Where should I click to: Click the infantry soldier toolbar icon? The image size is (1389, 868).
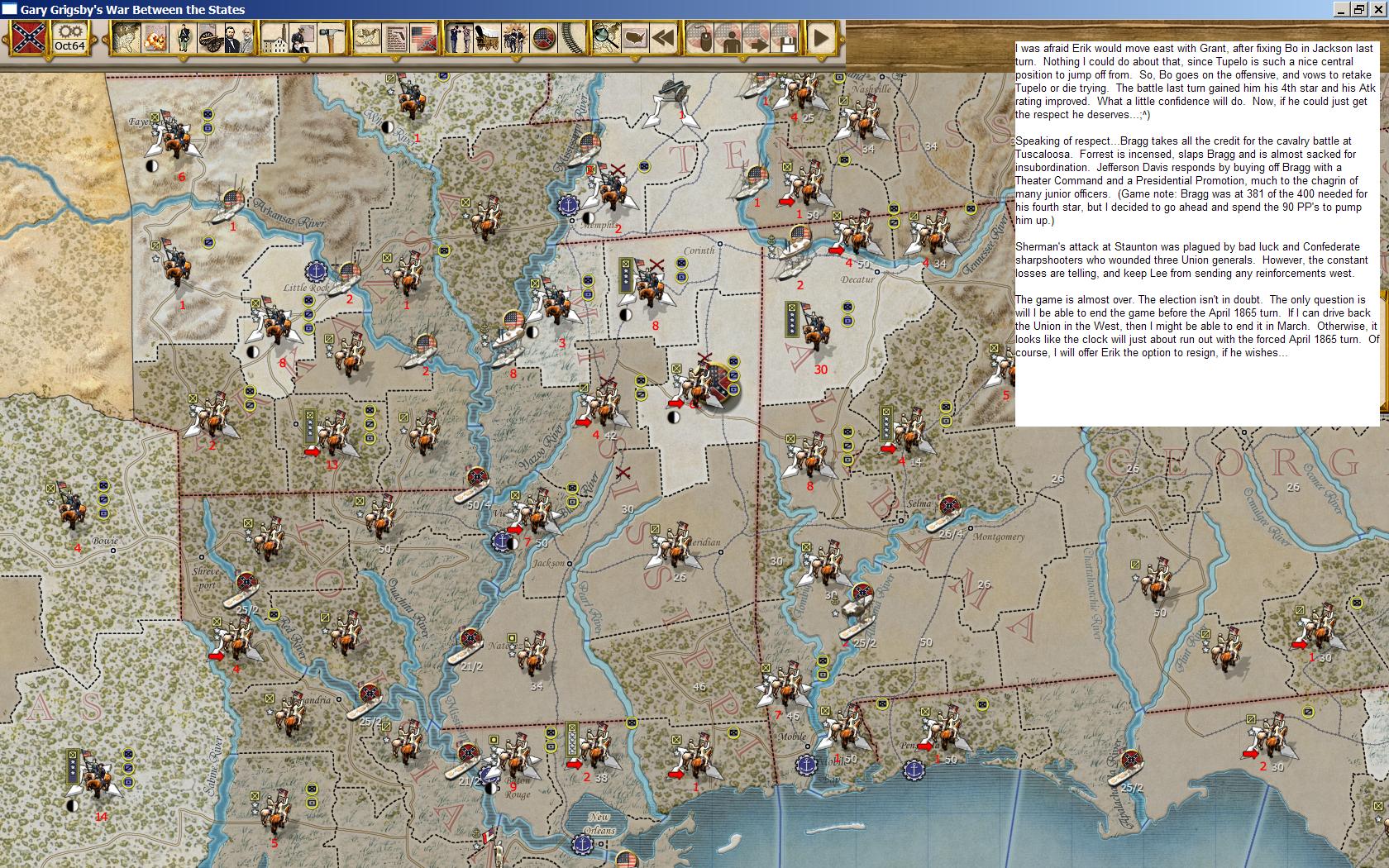coord(184,38)
